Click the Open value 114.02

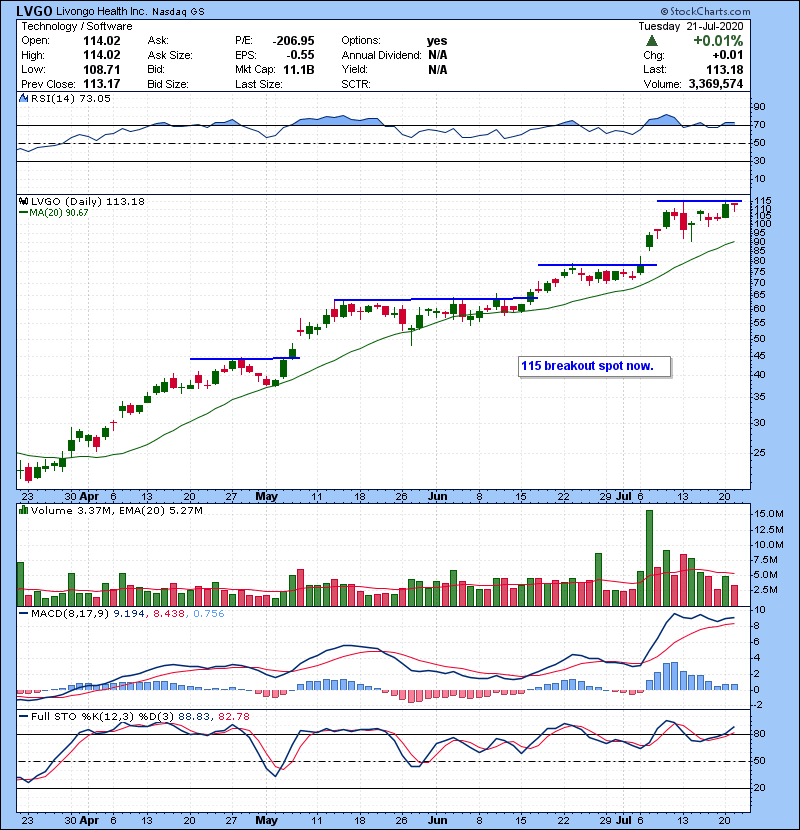pos(102,41)
